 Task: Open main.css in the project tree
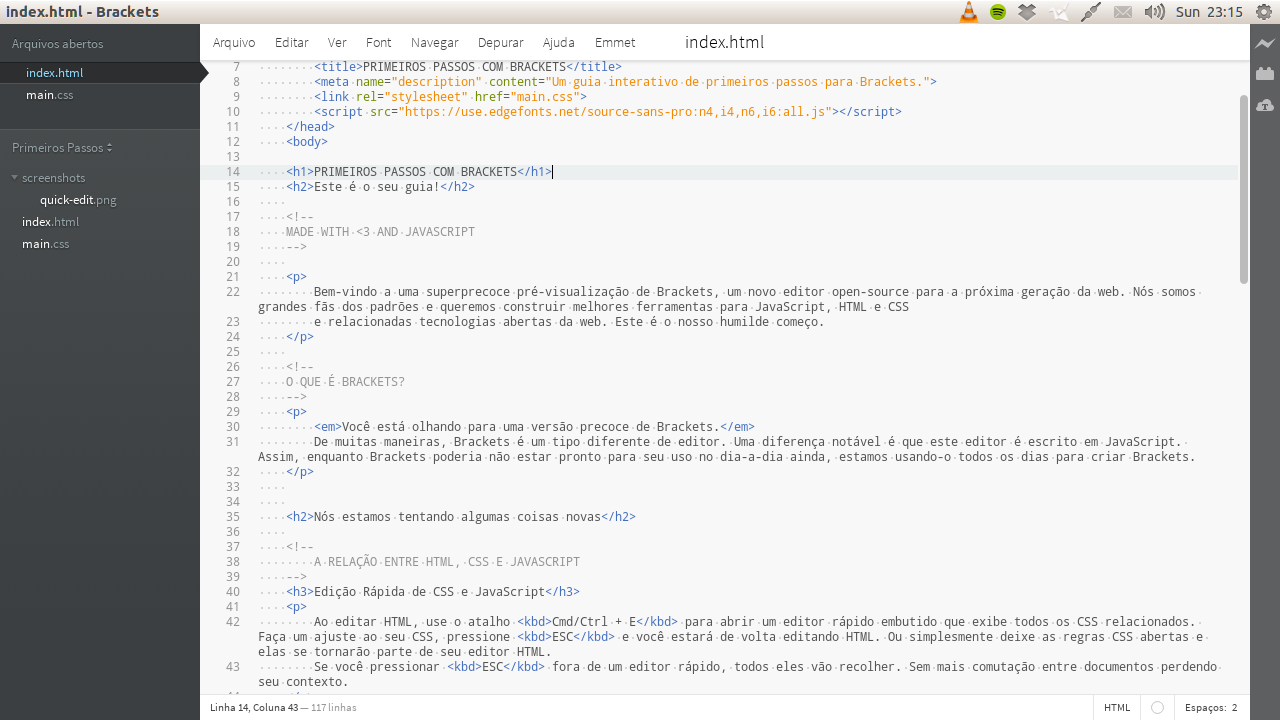tap(45, 244)
